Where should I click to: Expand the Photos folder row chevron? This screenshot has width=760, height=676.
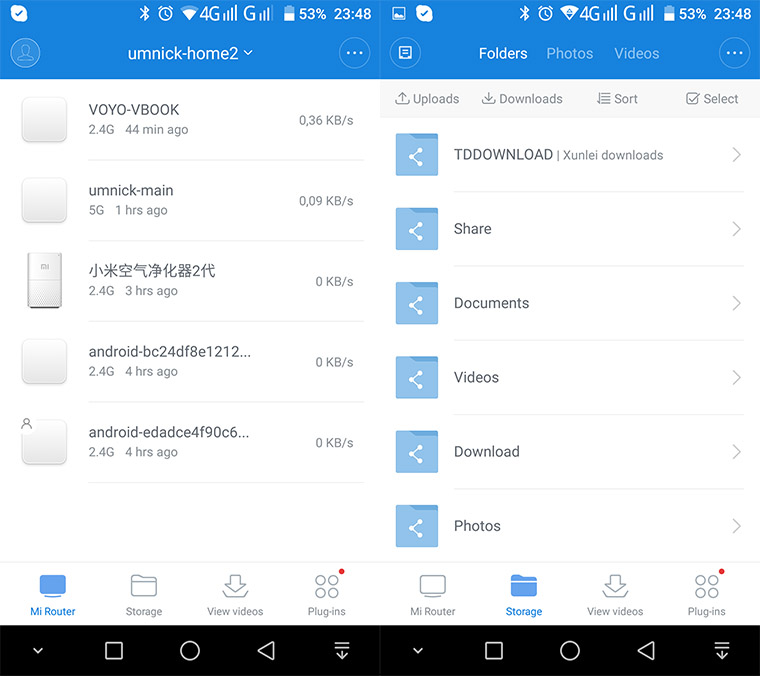[x=736, y=526]
